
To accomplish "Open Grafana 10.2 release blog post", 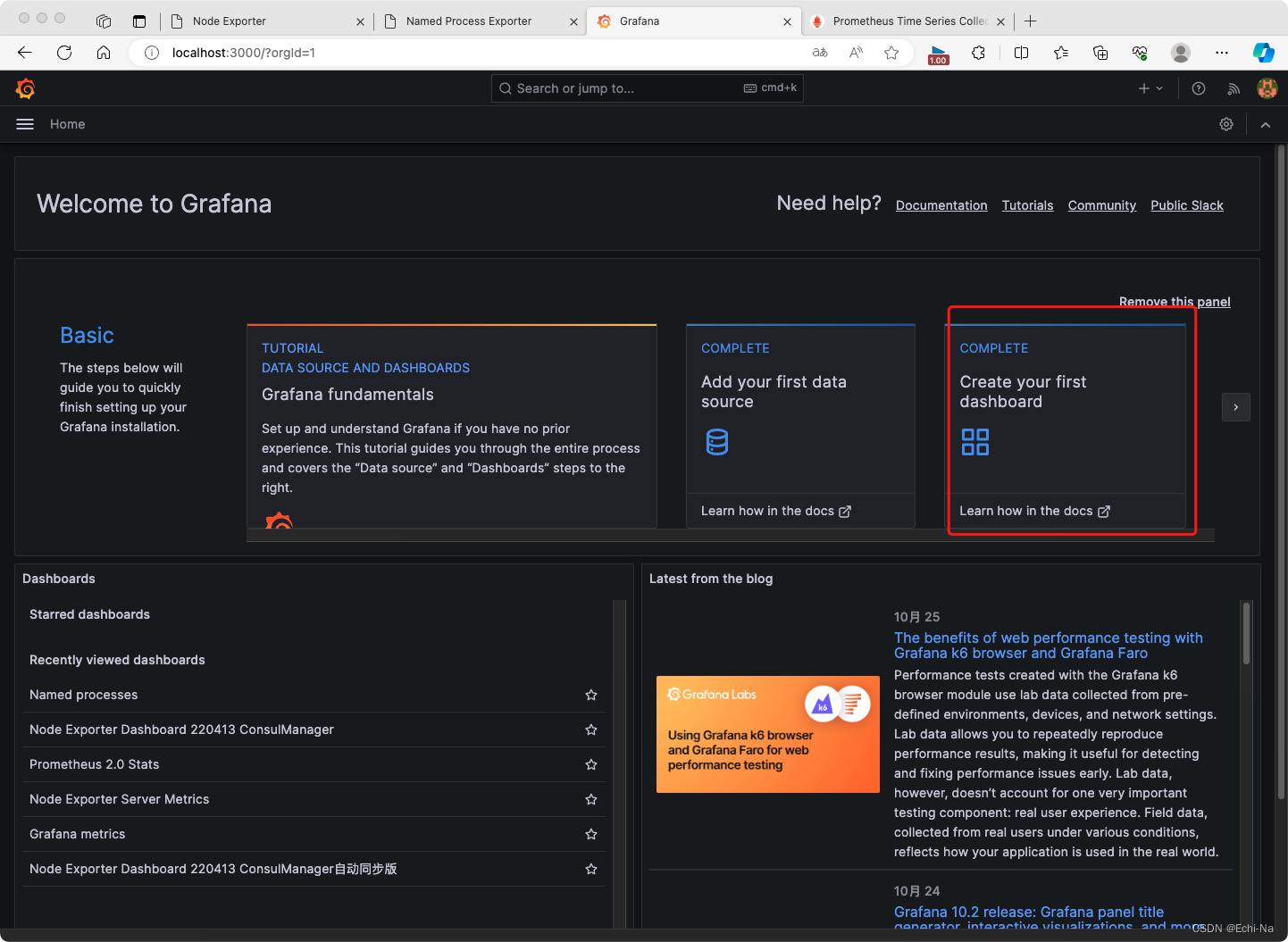I will 1050,919.
